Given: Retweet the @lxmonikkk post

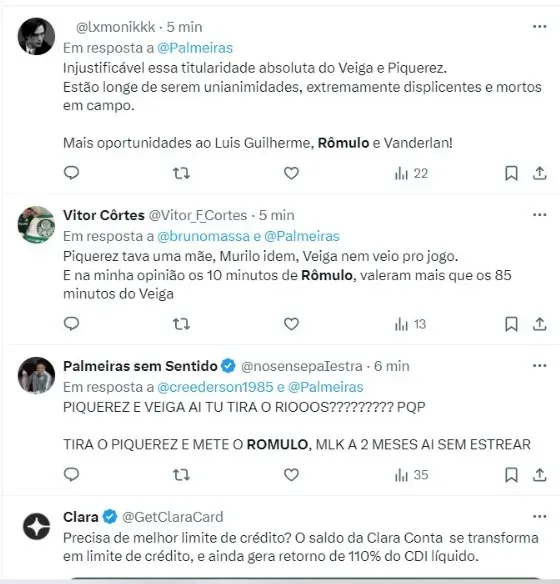Looking at the screenshot, I should coord(181,173).
